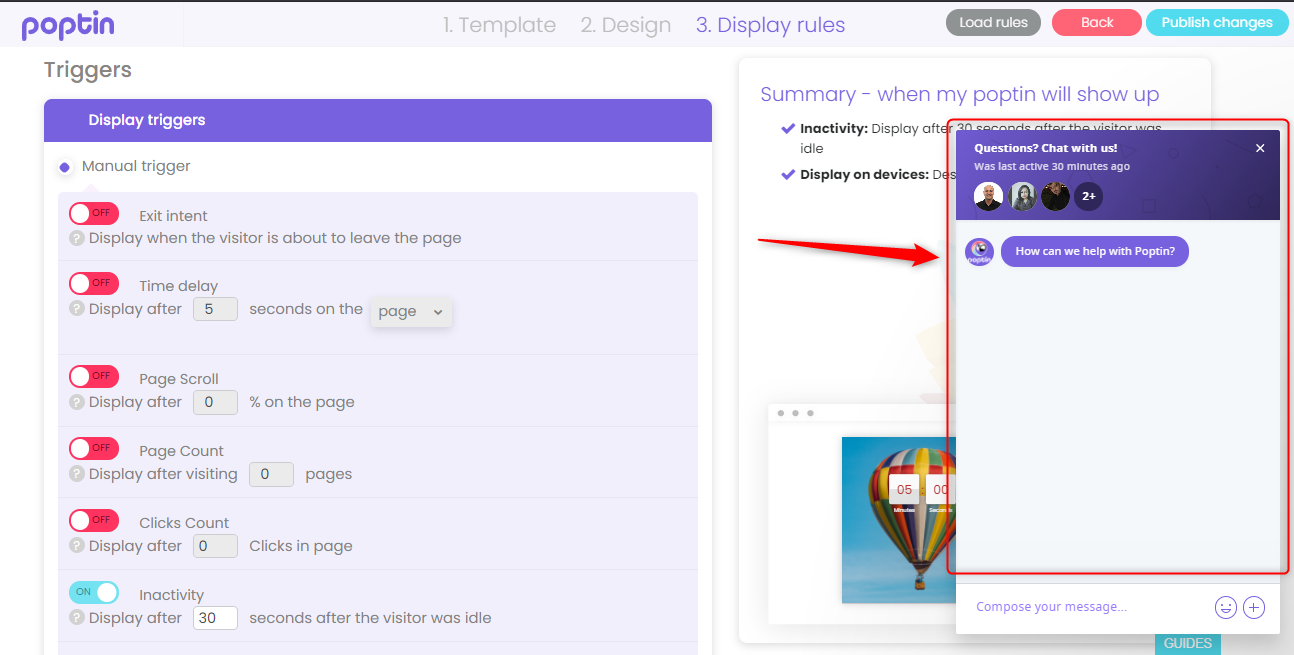
Task: Click the first agent avatar in chat header
Action: tap(988, 196)
